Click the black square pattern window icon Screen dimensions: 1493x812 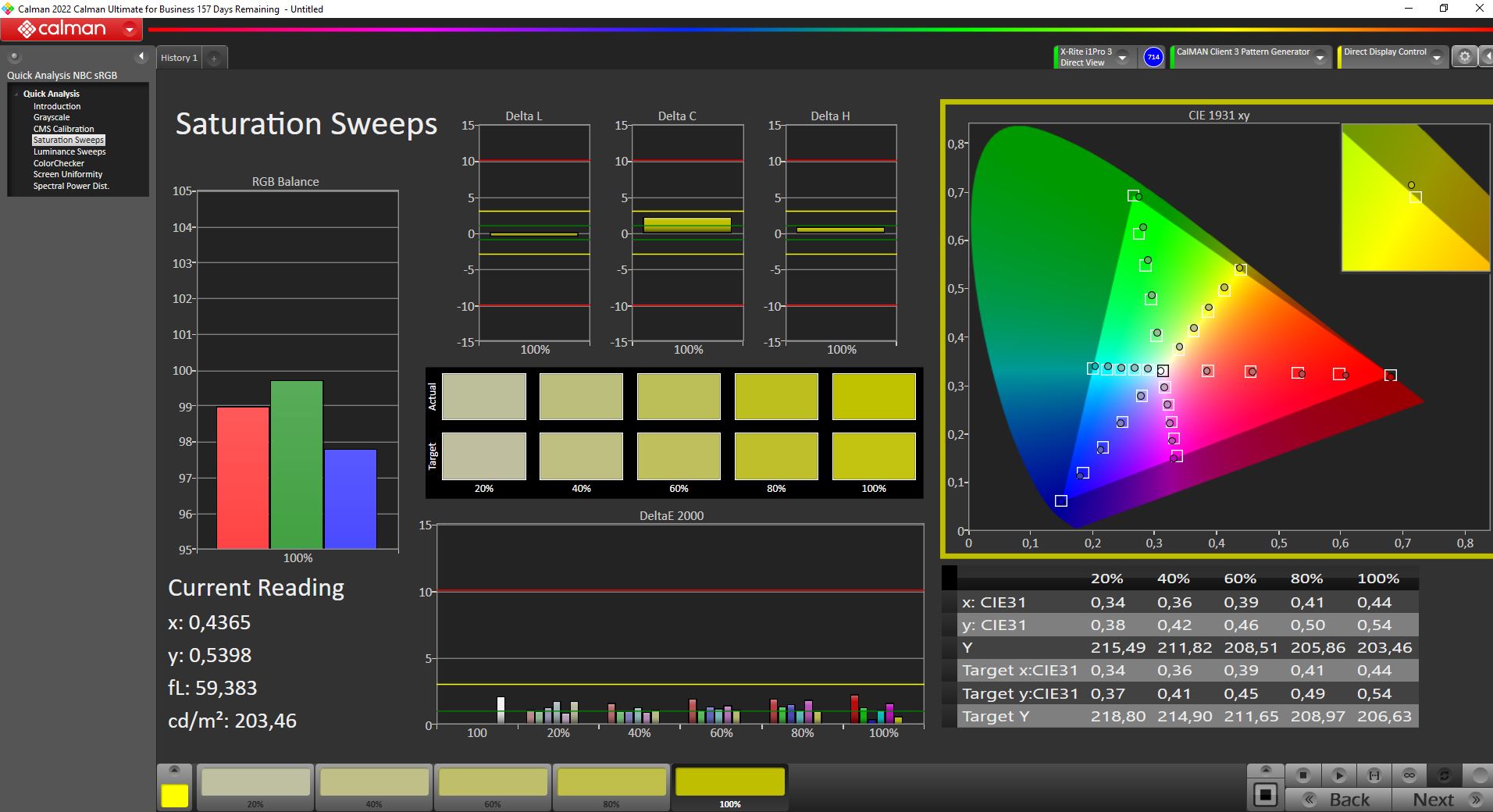1265,795
